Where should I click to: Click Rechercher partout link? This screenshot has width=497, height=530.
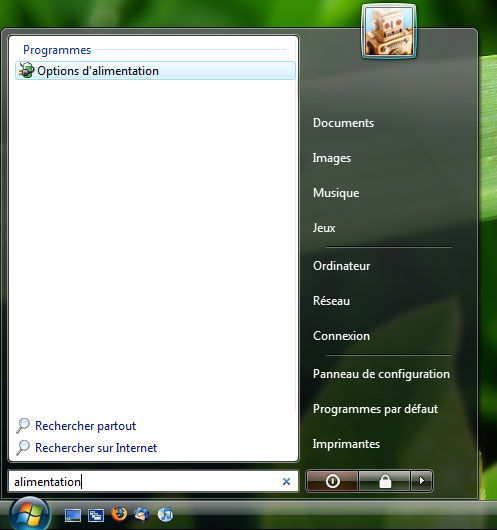(x=86, y=426)
